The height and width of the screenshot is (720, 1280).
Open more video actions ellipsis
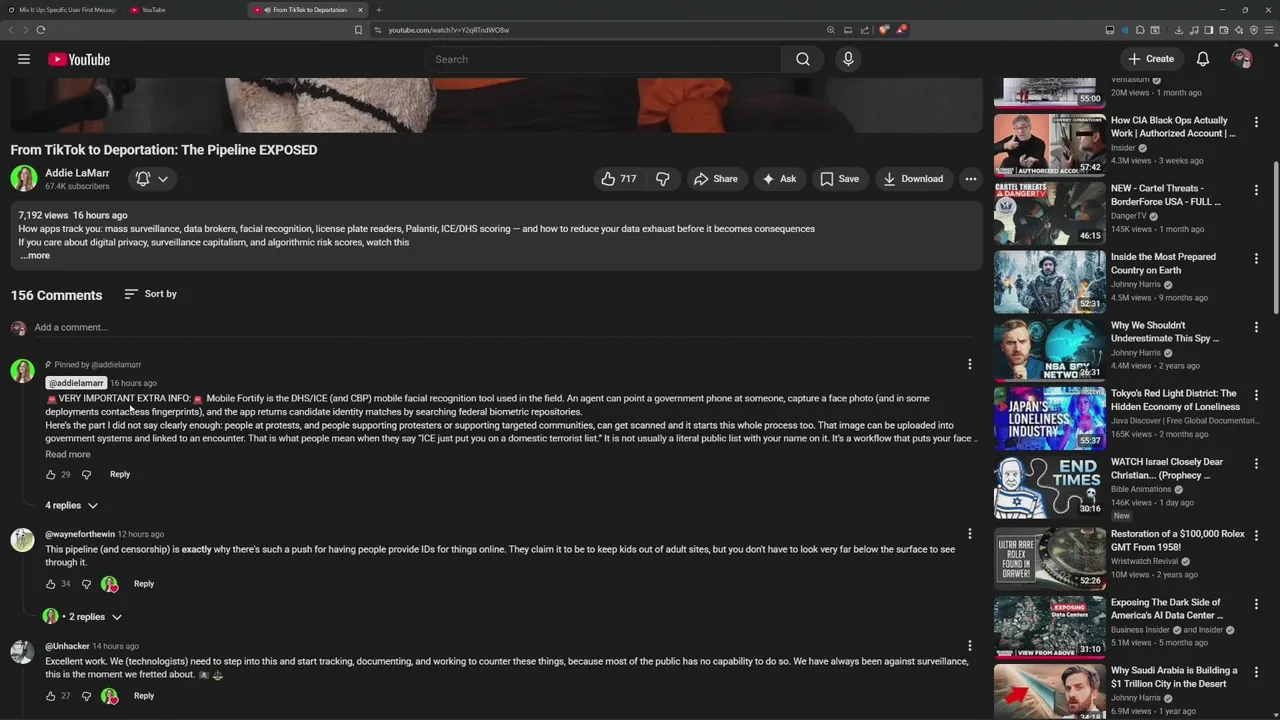click(970, 179)
